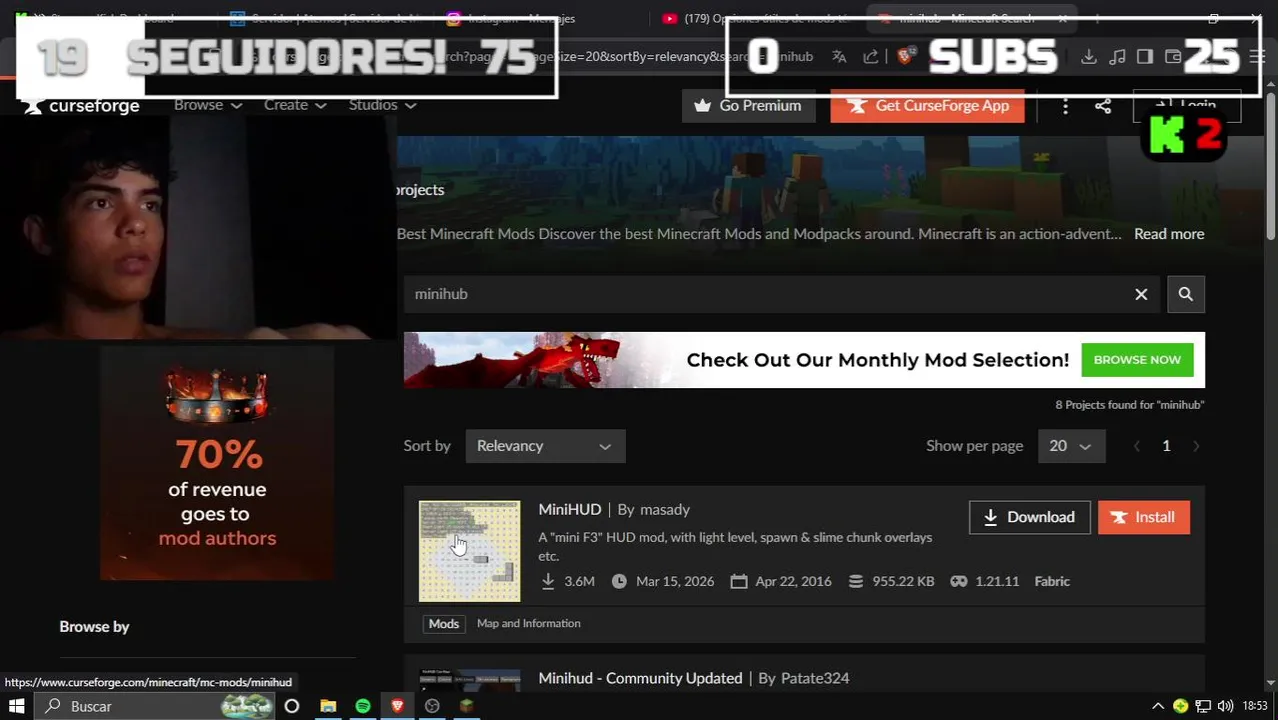Open Read more description link
The image size is (1278, 720).
click(x=1169, y=234)
